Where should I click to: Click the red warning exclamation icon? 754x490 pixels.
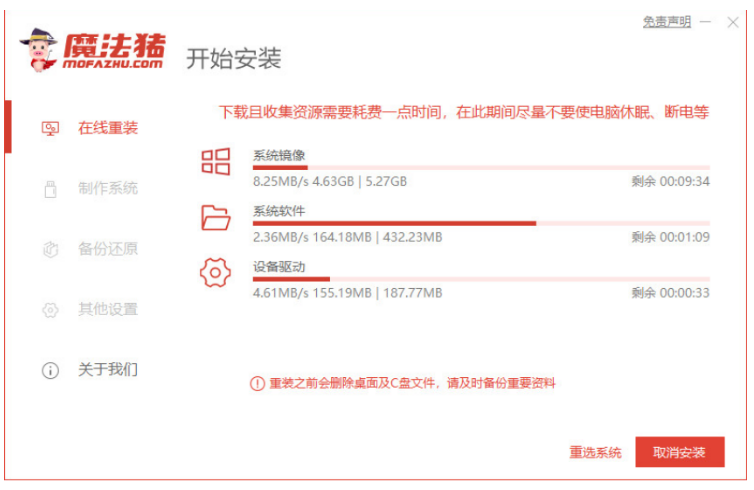pos(257,383)
